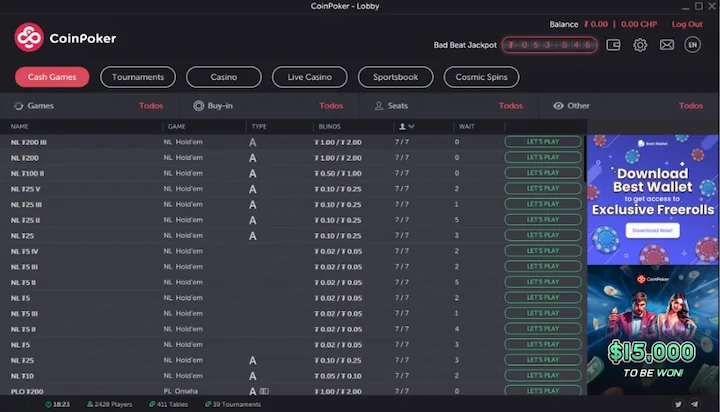Select the NL ₮5 IV table row name

(x=24, y=252)
